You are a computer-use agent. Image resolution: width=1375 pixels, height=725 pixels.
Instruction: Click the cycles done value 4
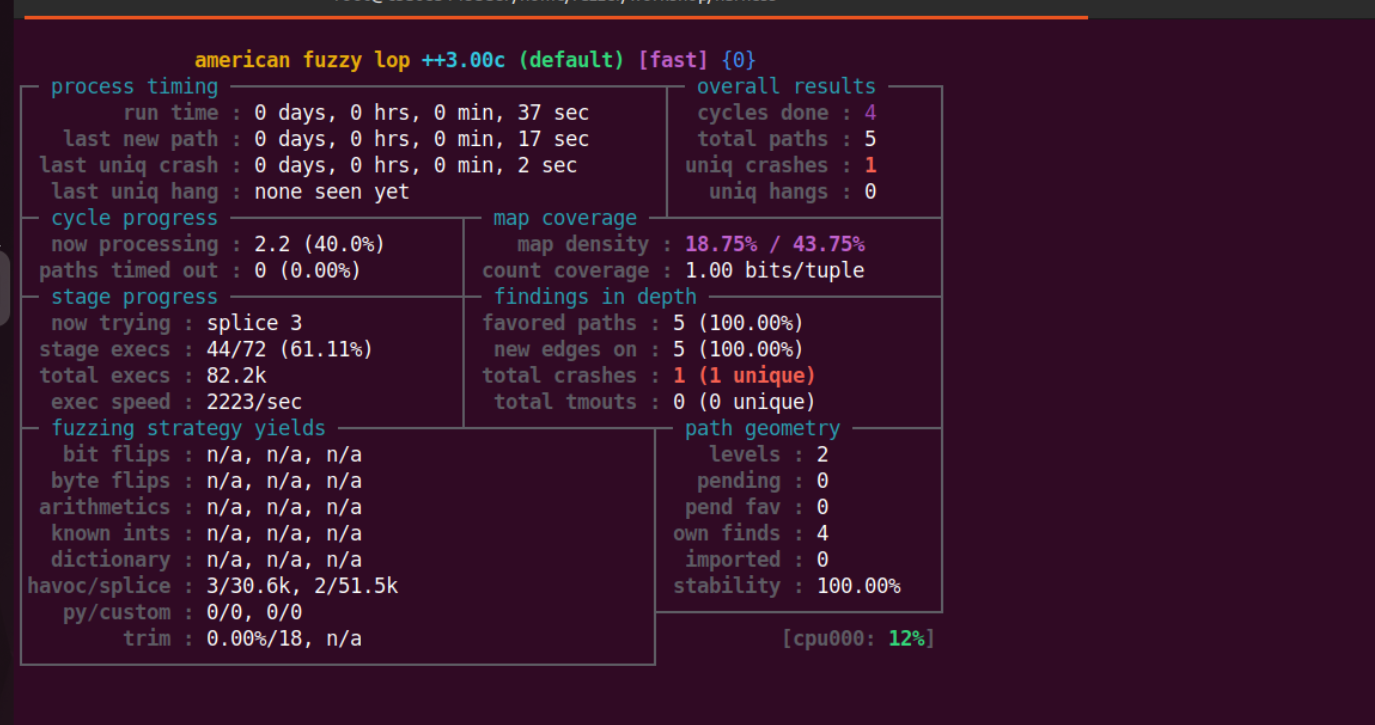tap(870, 113)
